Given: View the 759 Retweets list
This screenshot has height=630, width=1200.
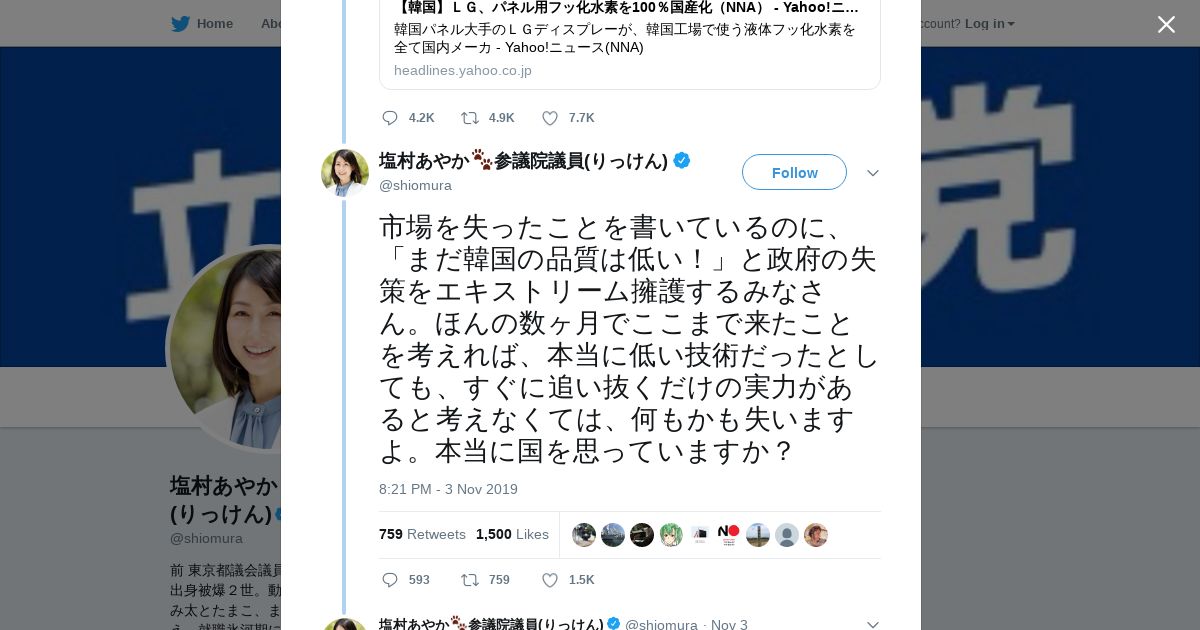Looking at the screenshot, I should pyautogui.click(x=422, y=534).
